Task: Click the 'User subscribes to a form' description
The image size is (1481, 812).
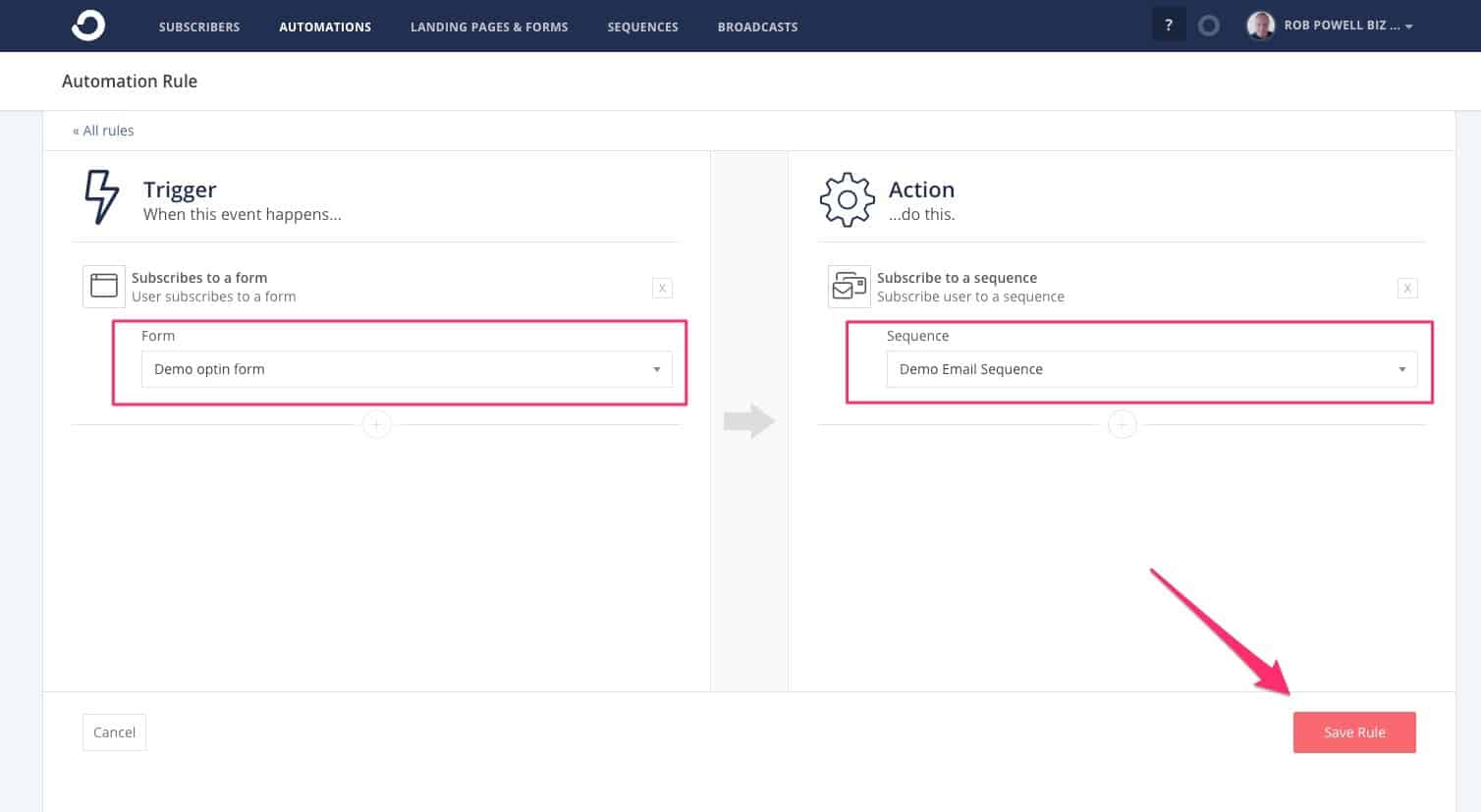Action: point(214,297)
